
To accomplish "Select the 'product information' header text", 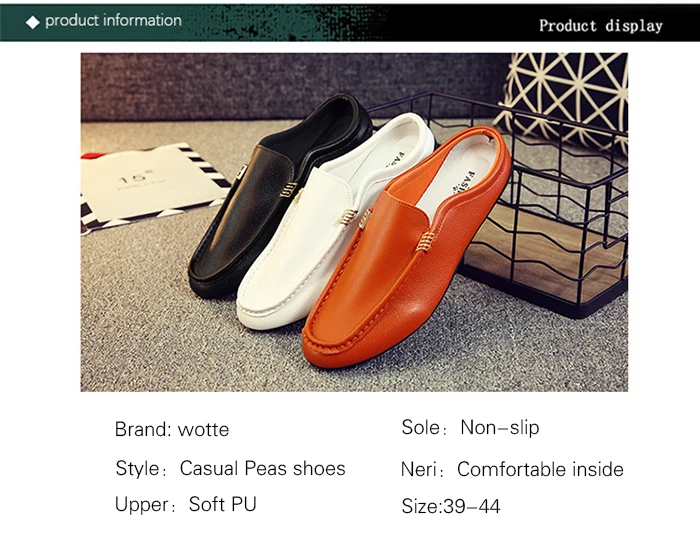I will click(113, 21).
